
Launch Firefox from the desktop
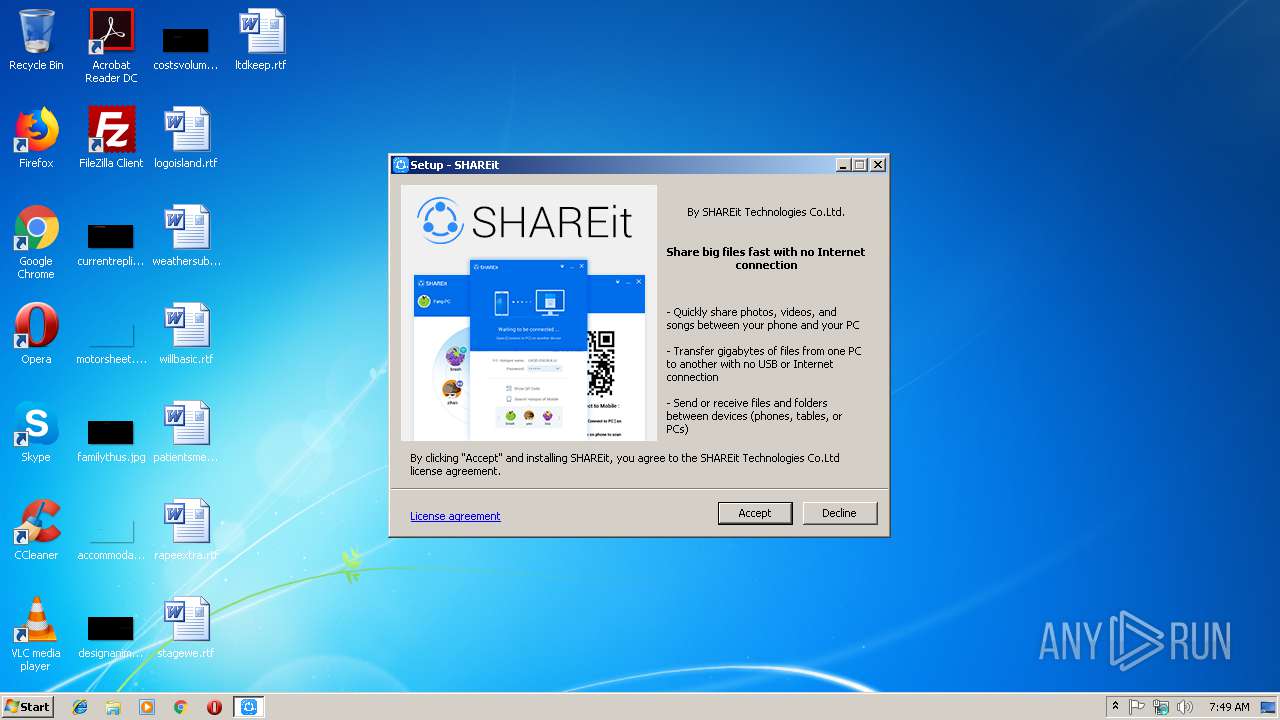(x=36, y=139)
